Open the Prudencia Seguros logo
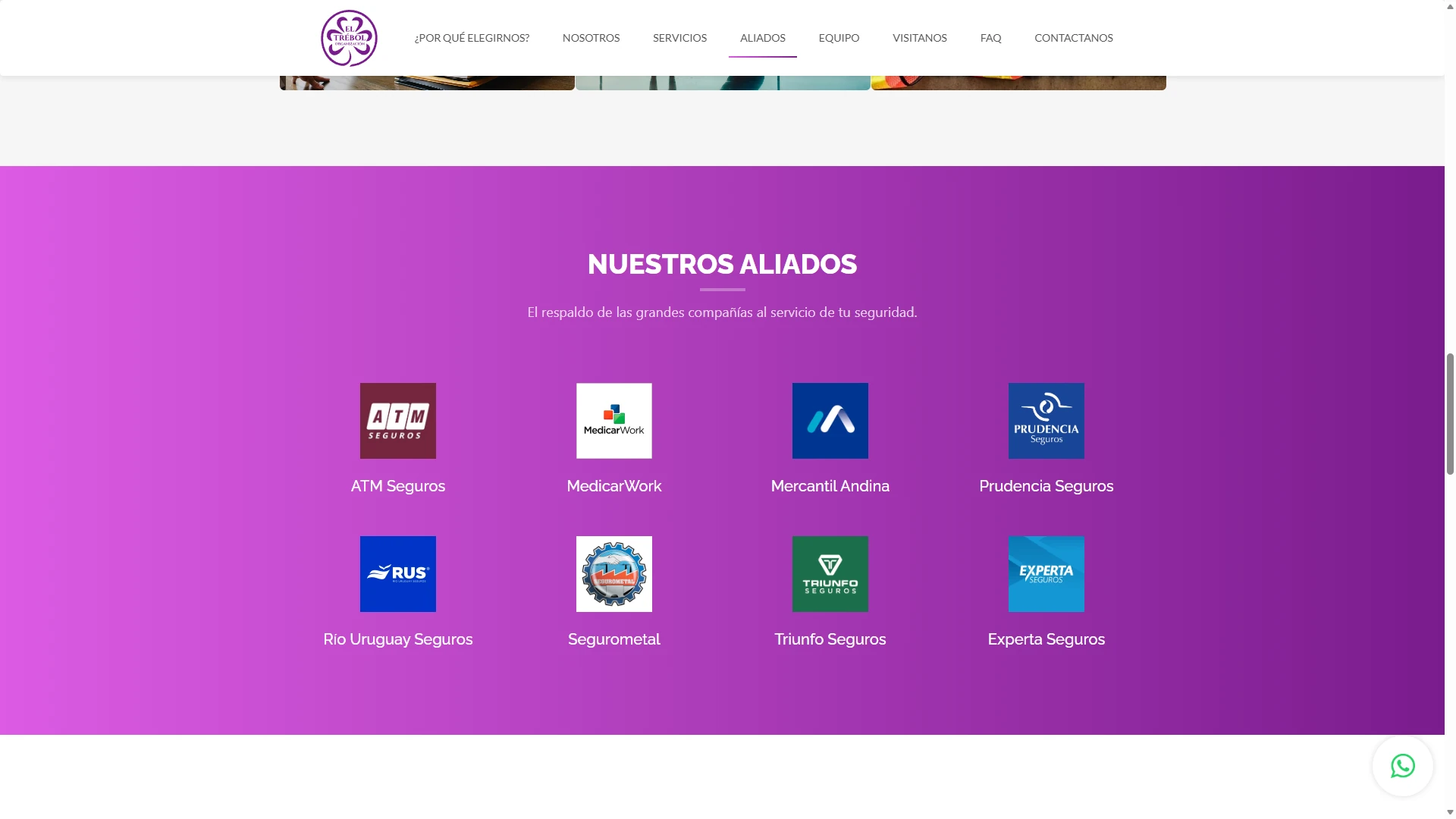The image size is (1456, 819). pyautogui.click(x=1046, y=421)
